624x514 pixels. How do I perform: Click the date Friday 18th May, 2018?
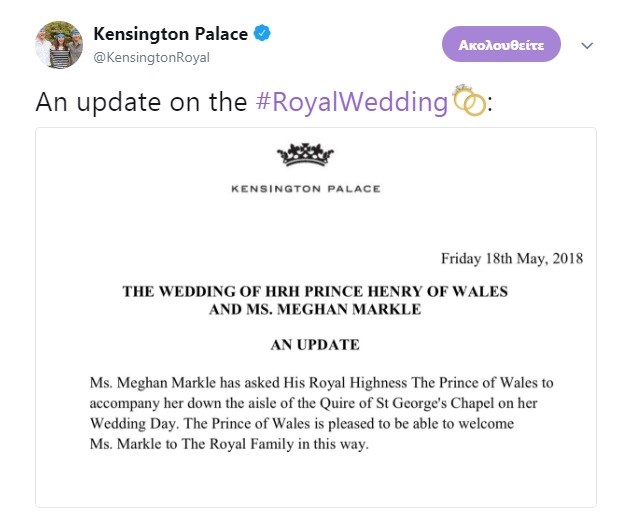[x=511, y=258]
